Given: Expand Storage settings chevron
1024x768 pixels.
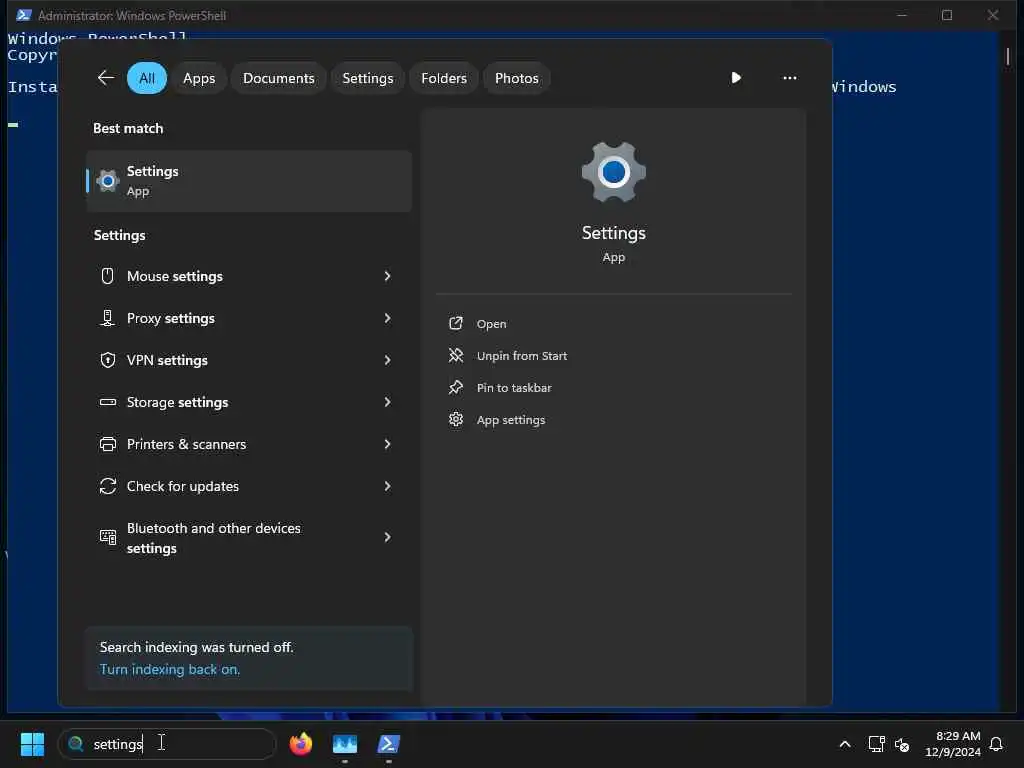Looking at the screenshot, I should pyautogui.click(x=387, y=402).
